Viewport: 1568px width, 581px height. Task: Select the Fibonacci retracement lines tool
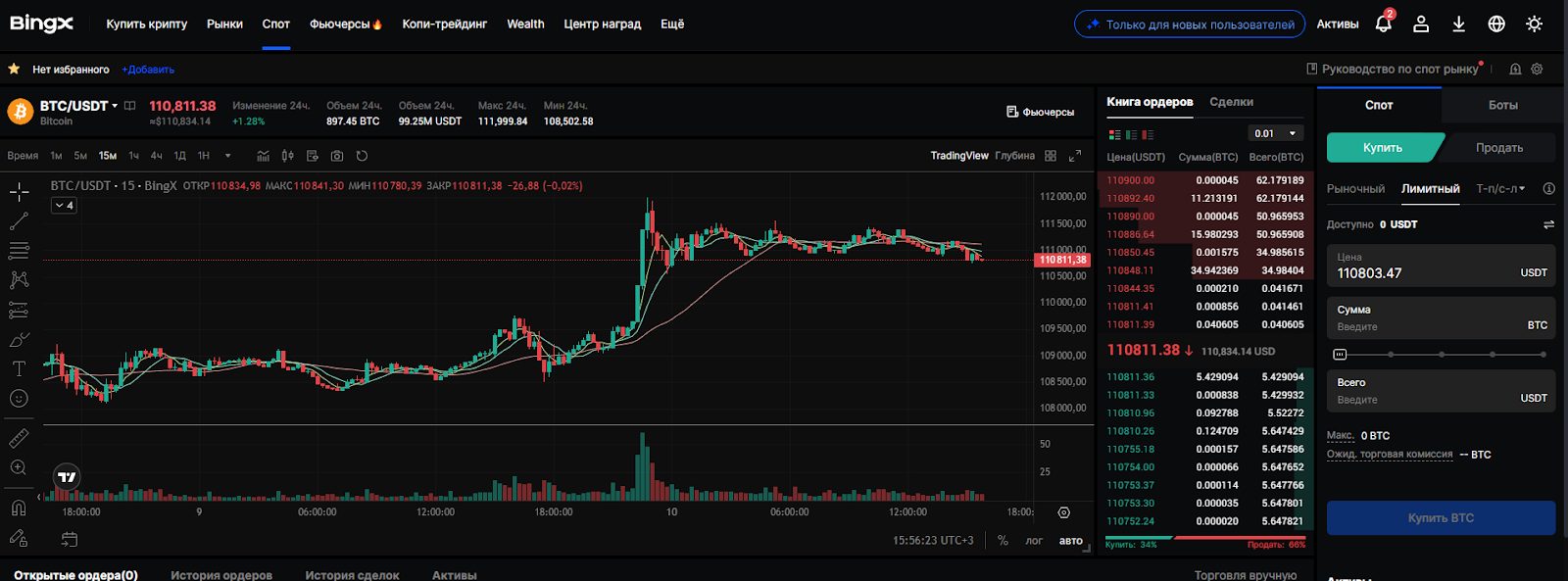(x=19, y=251)
